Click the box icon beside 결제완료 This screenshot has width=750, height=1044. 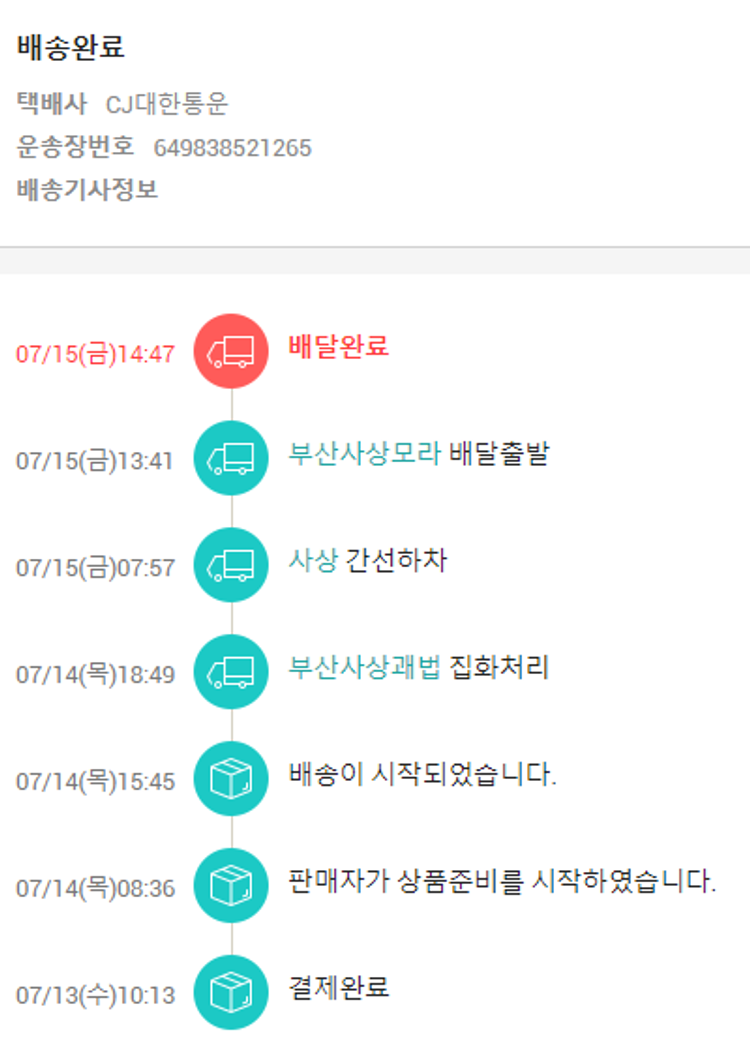coord(231,993)
